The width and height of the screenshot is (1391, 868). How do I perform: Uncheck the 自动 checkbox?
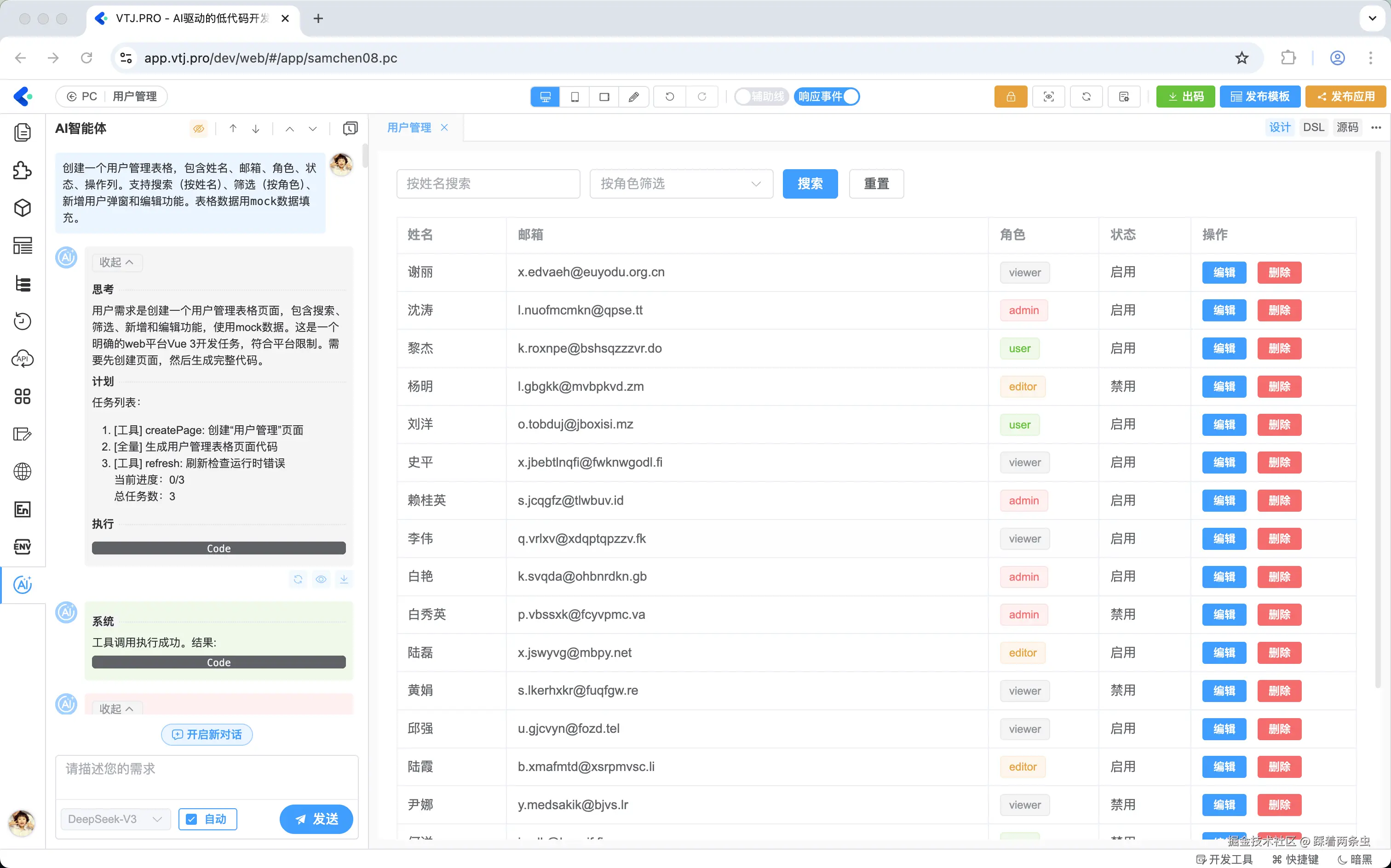[x=192, y=819]
